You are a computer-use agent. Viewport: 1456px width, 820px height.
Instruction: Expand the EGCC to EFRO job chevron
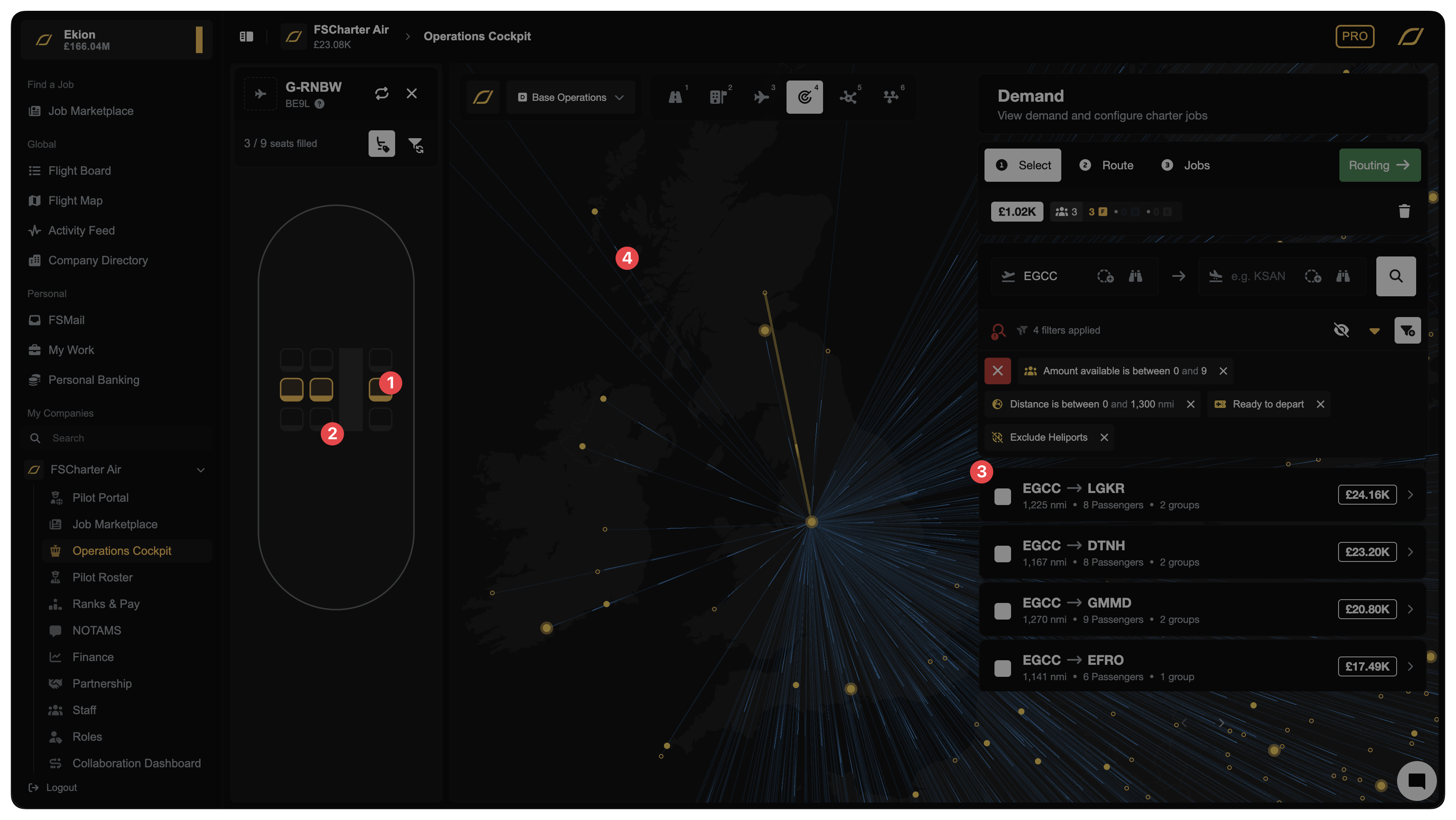pos(1411,666)
